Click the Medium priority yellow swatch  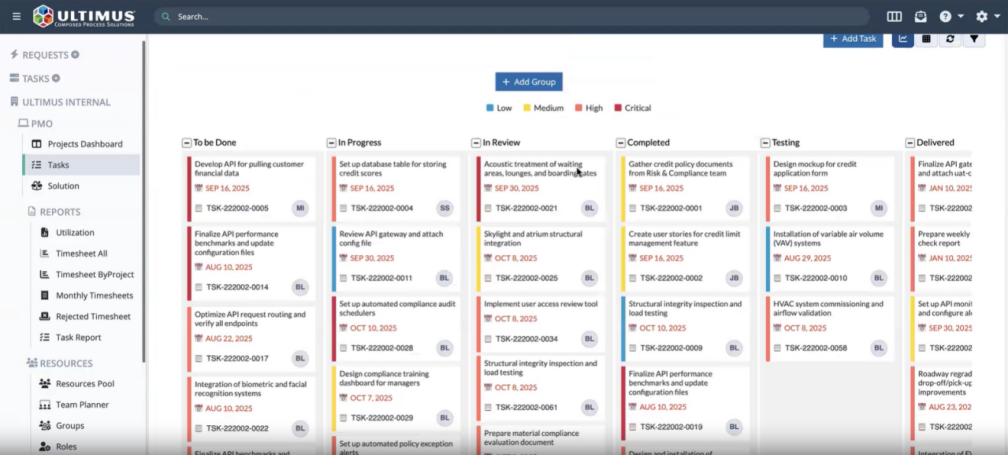526,108
